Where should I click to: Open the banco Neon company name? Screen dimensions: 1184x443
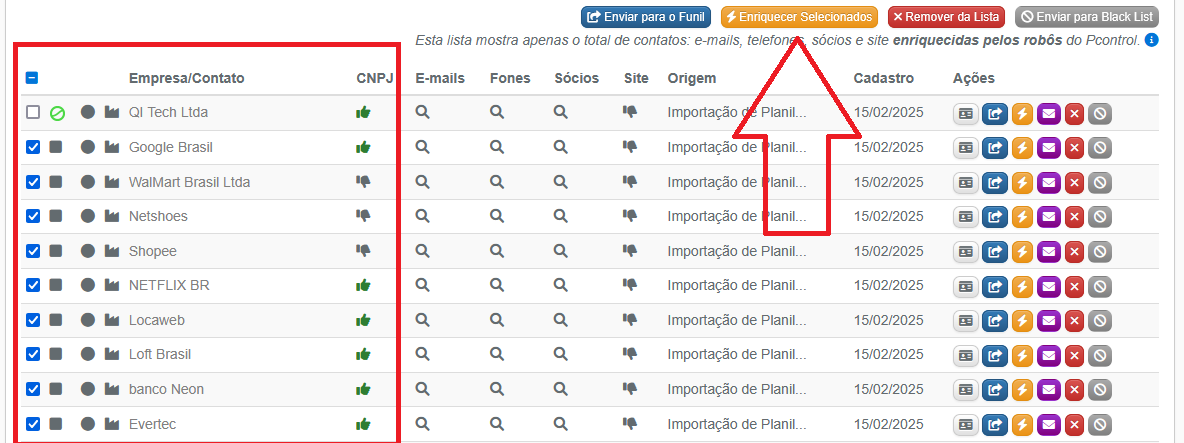166,389
